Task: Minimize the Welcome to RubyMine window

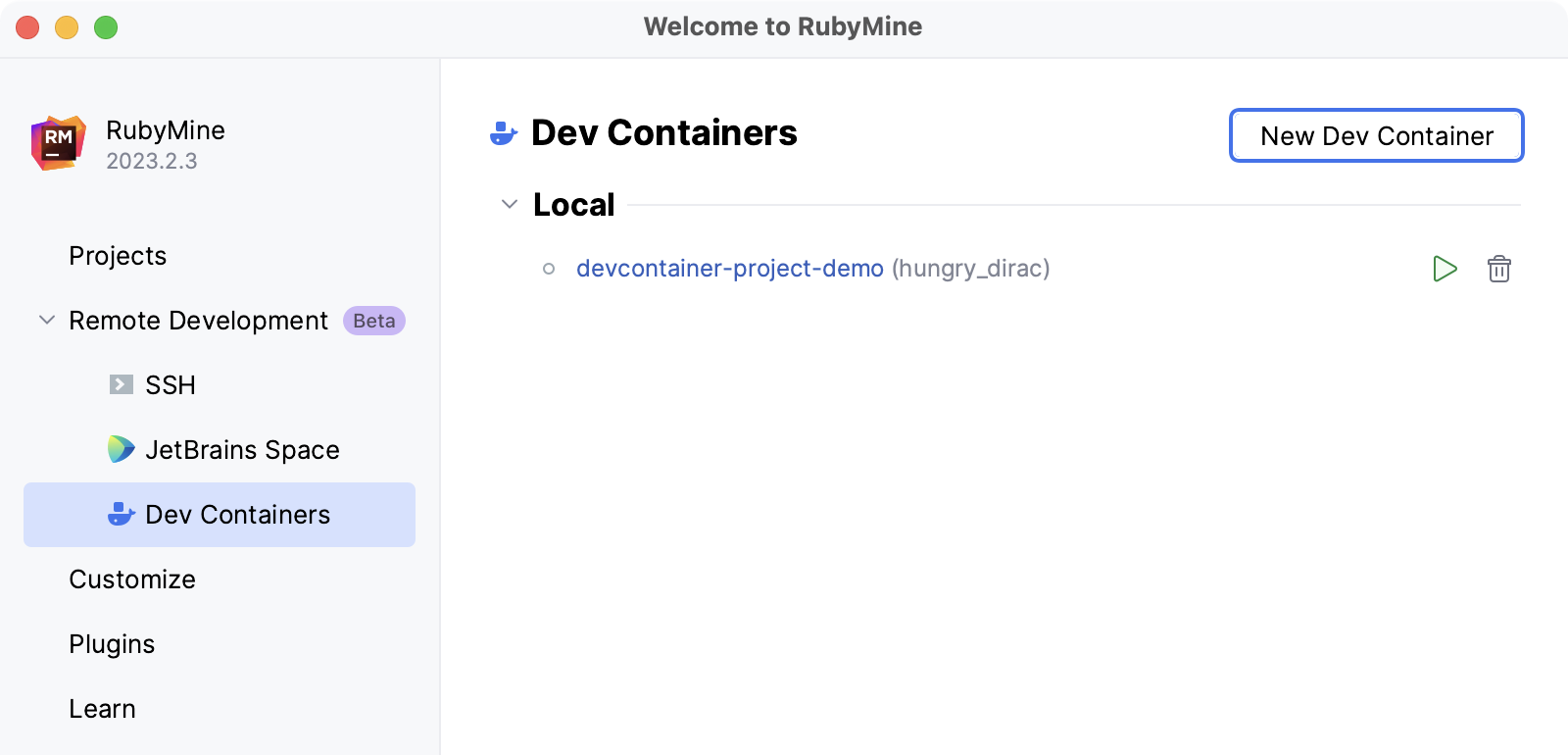Action: (x=67, y=27)
